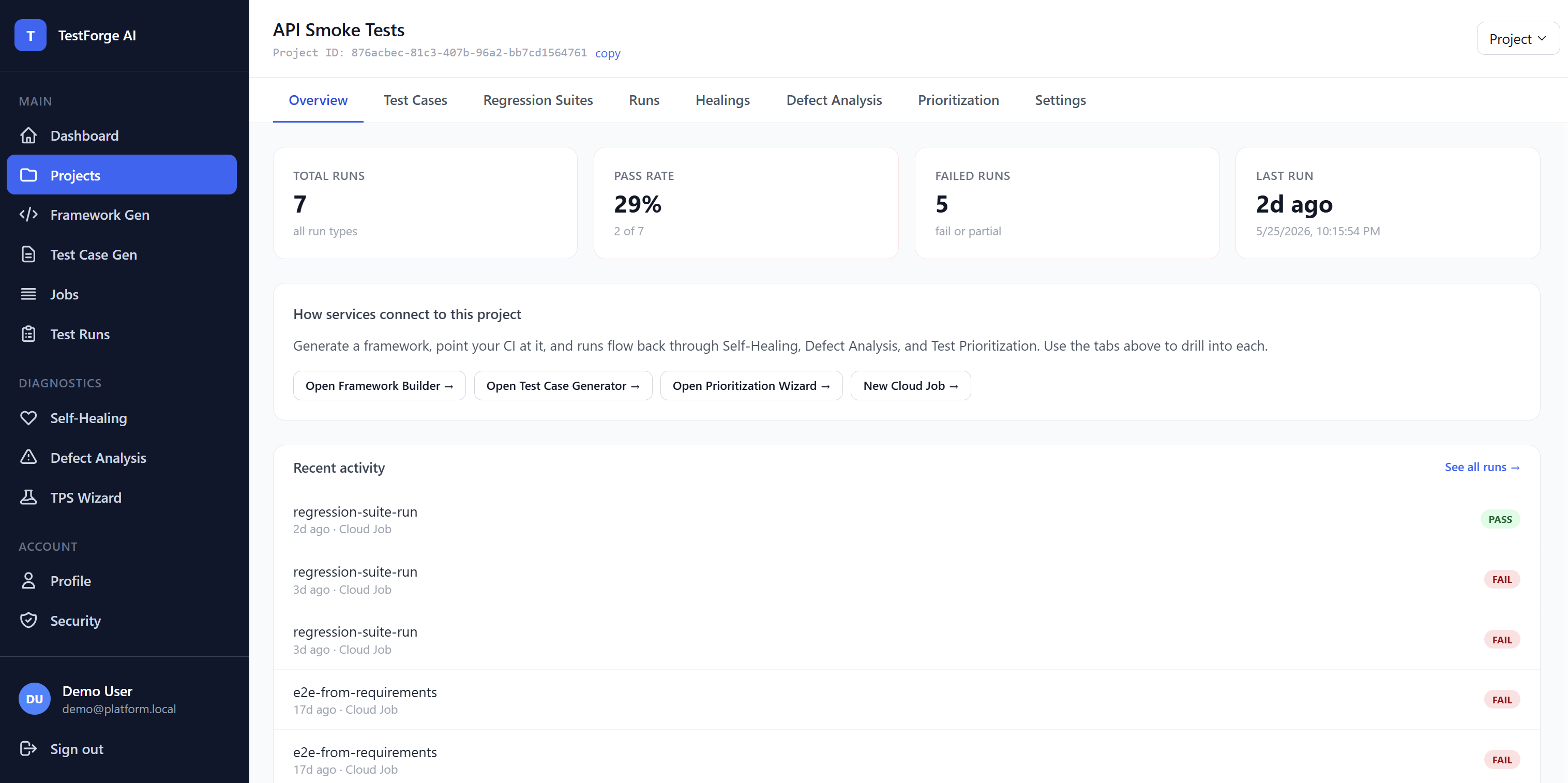Click the Total Runs card
The image size is (1568, 783).
(x=425, y=203)
